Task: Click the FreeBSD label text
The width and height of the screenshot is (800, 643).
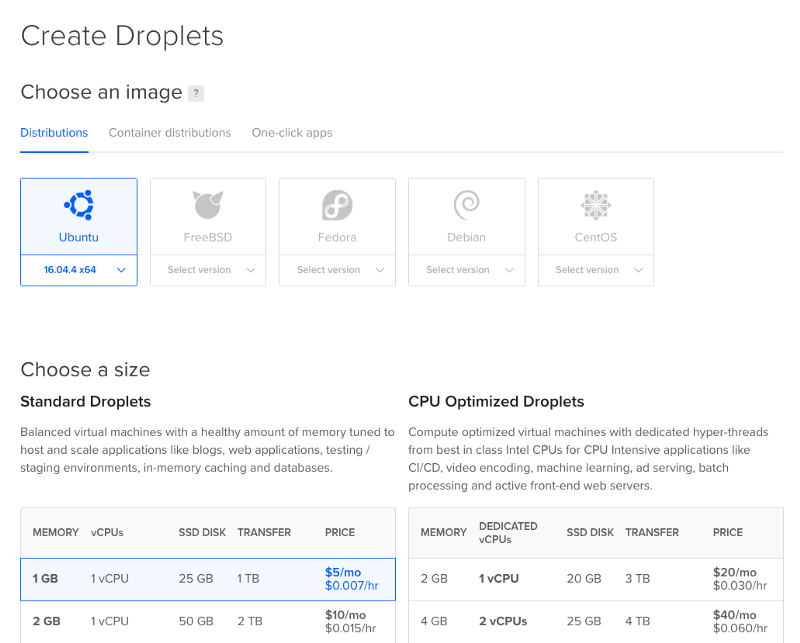Action: [208, 237]
